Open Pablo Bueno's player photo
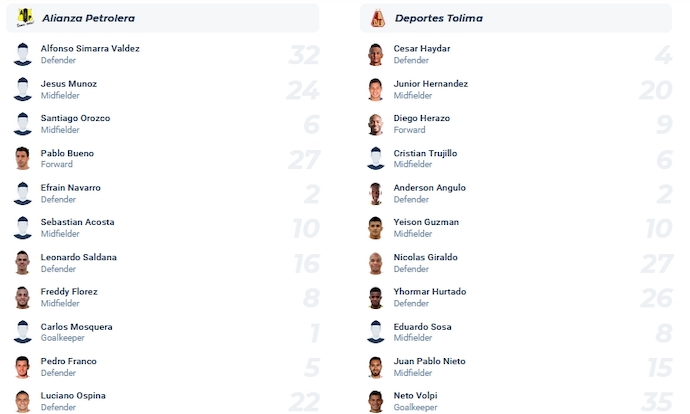This screenshot has width=690, height=414. pos(23,159)
